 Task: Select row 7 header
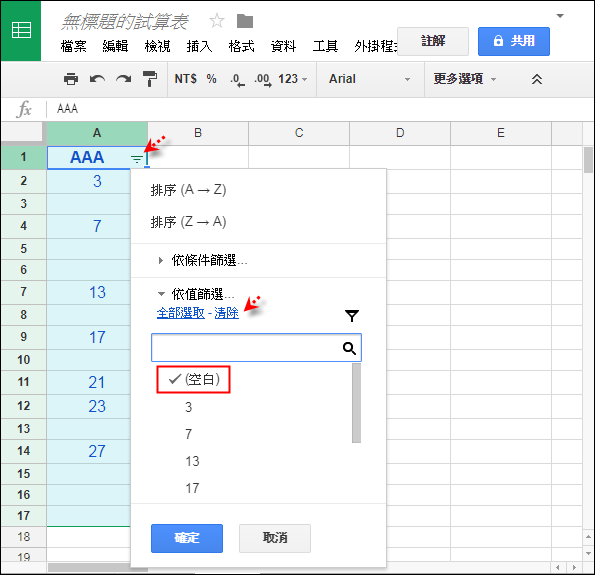(x=24, y=292)
